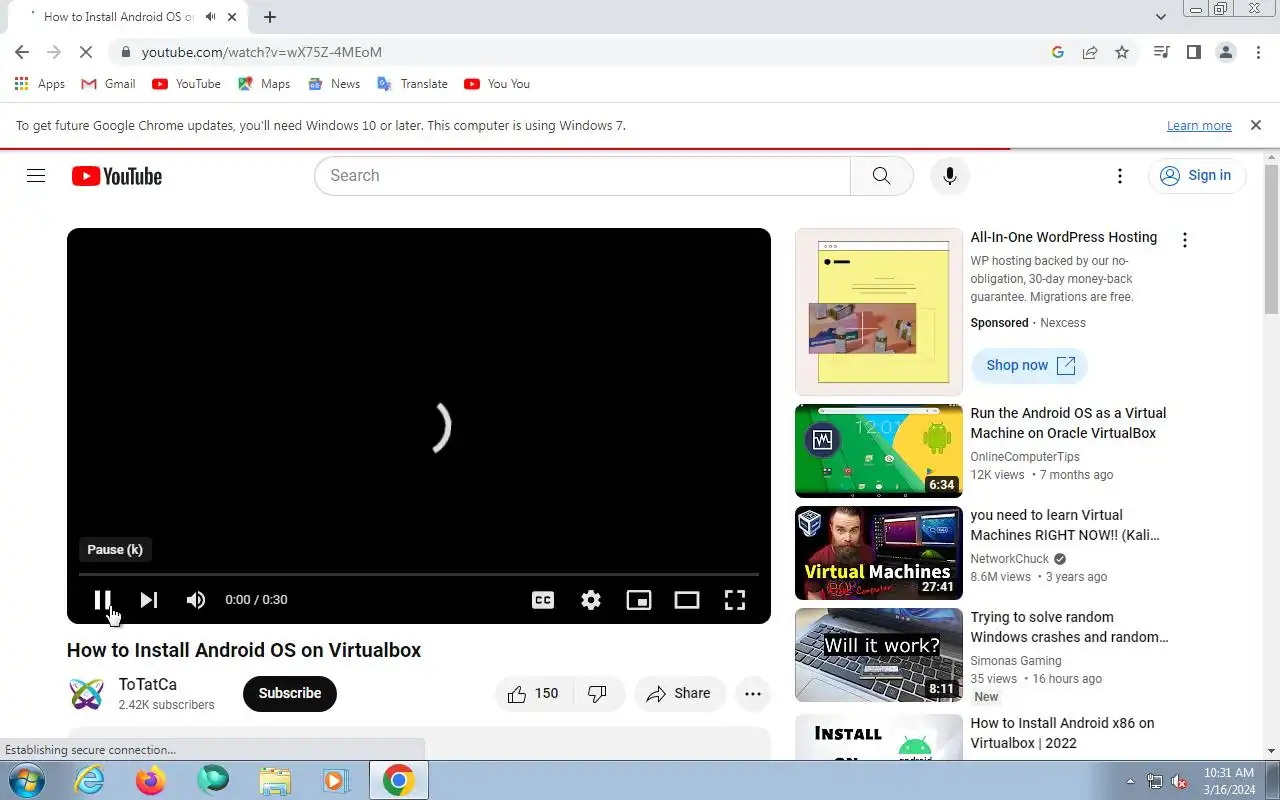Open the Apps bookmark
1280x800 pixels.
pos(40,84)
